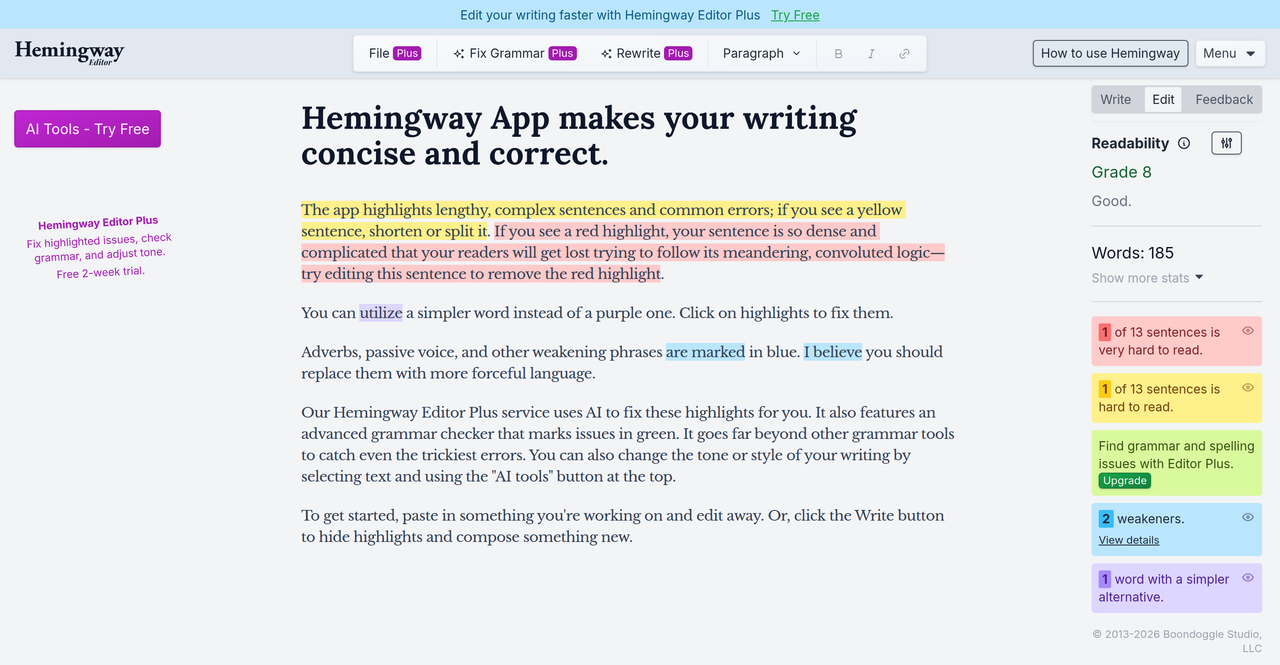The width and height of the screenshot is (1280, 665).
Task: Open the Paragraph style dropdown
Action: (x=762, y=54)
